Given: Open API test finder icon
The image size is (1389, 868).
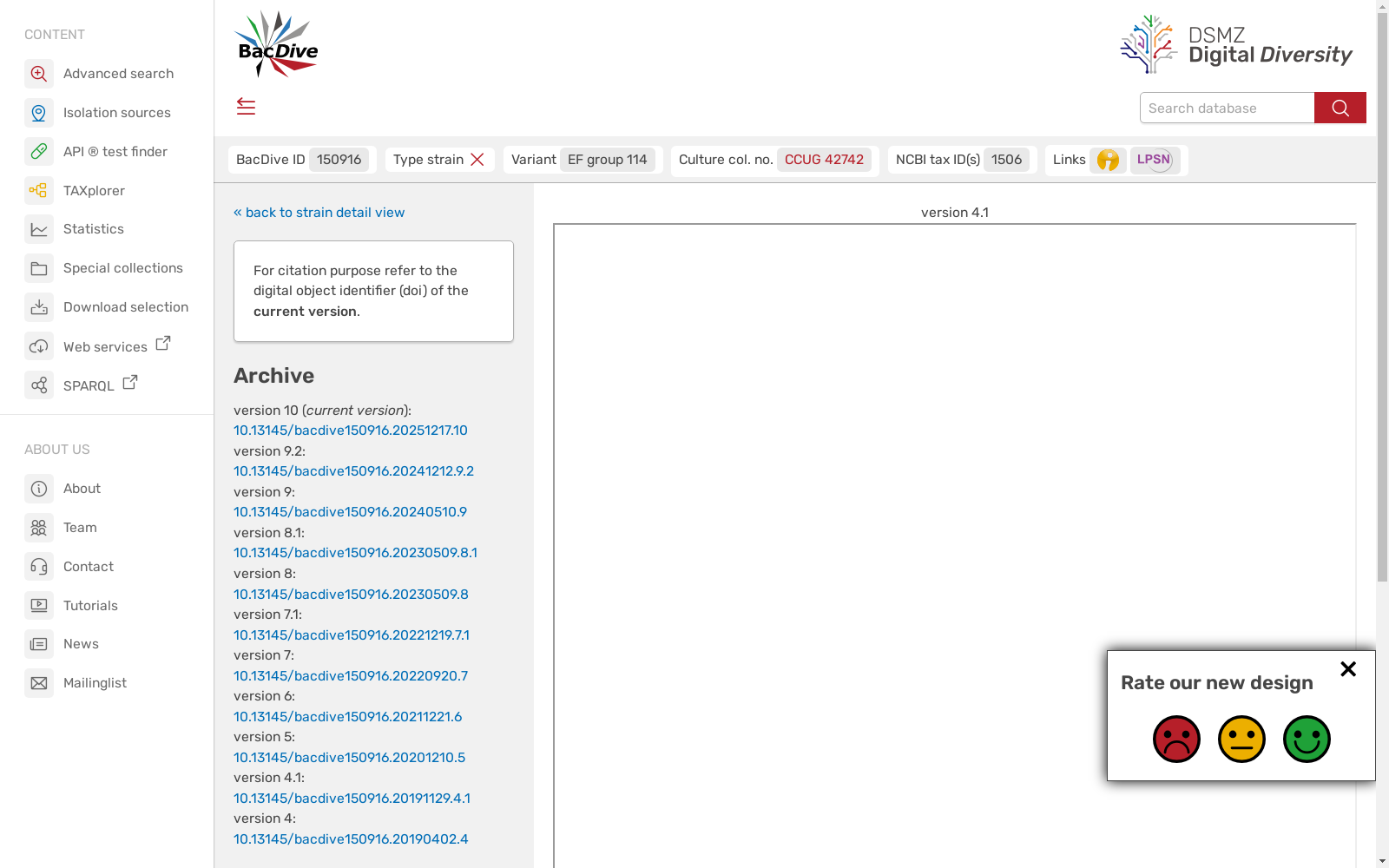Looking at the screenshot, I should coord(39,152).
